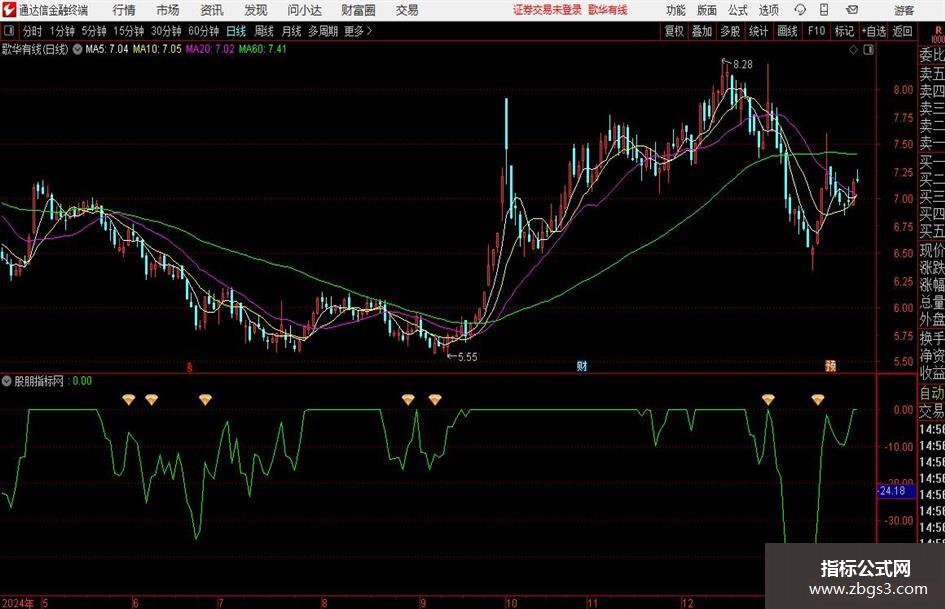Open the 交易 menu
Viewport: 945px width, 609px height.
(x=407, y=10)
